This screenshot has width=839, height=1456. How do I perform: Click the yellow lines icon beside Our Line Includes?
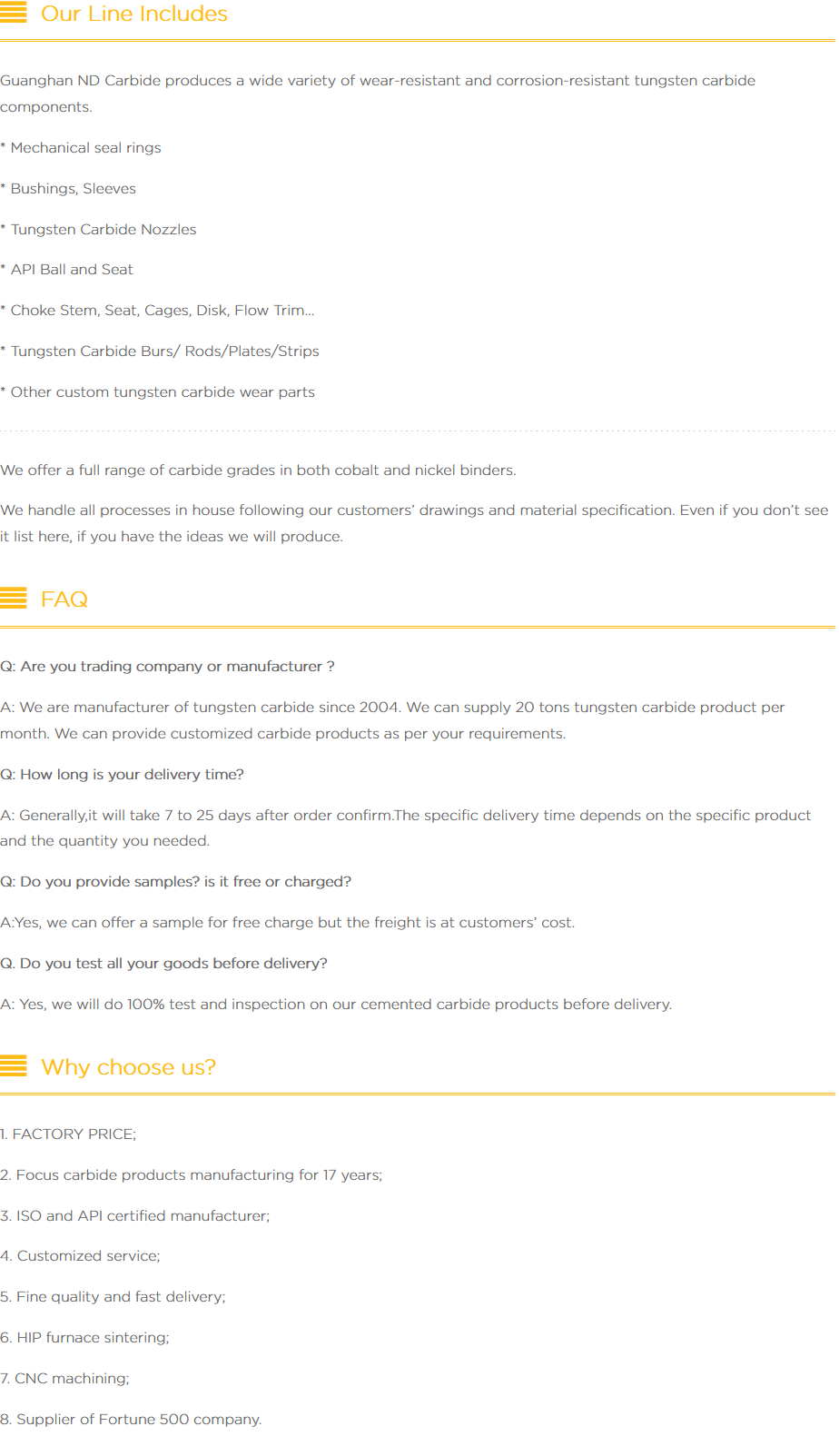tap(14, 13)
